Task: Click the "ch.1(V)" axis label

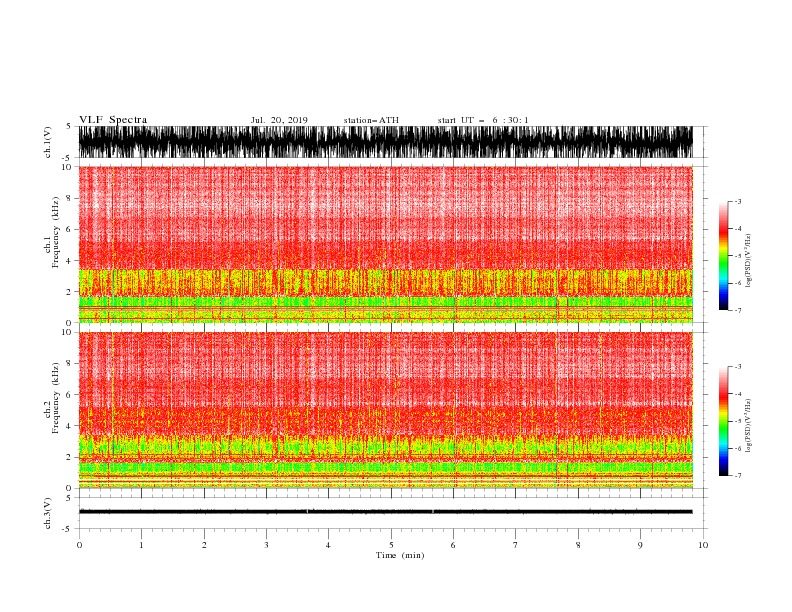Action: tap(48, 142)
